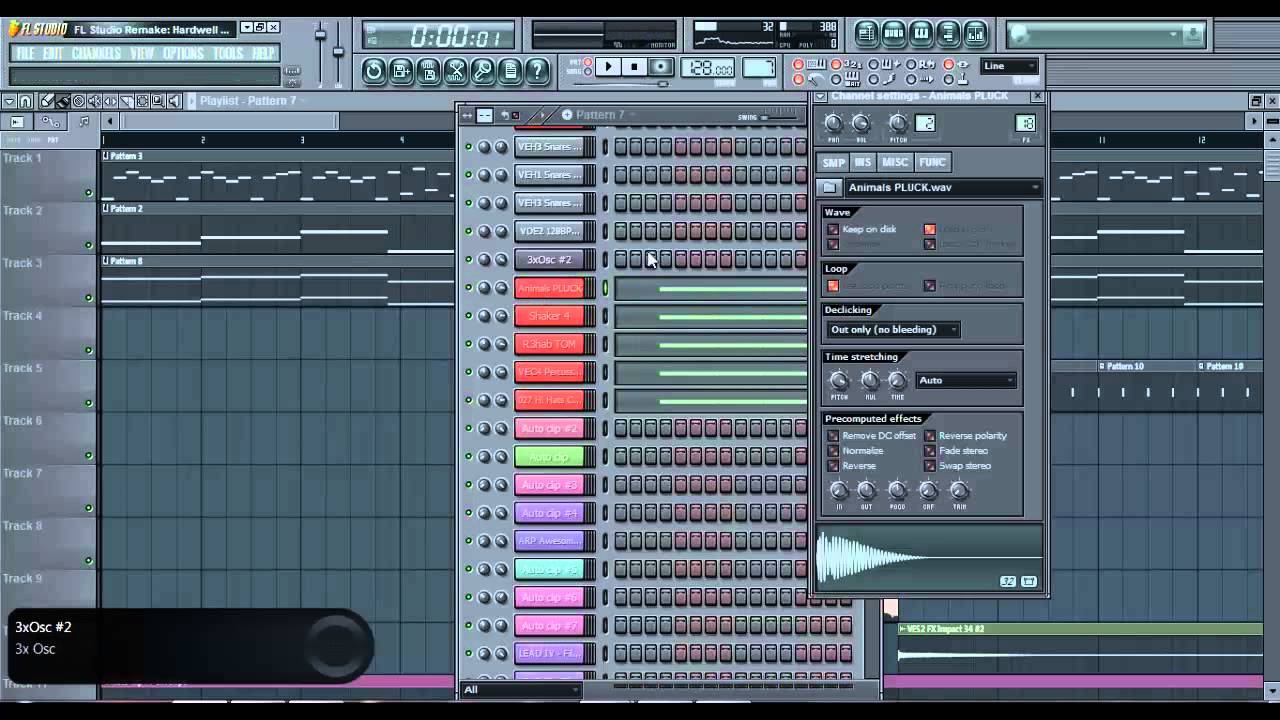Open the OPTIONS menu

pos(184,53)
